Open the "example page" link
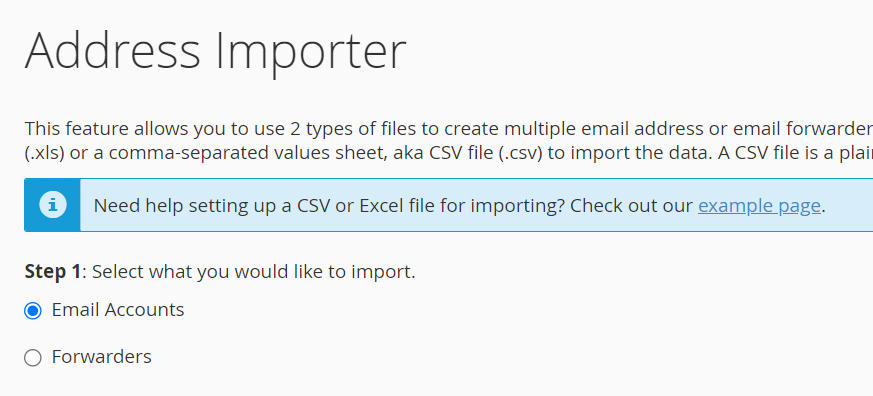873x396 pixels. [x=759, y=206]
